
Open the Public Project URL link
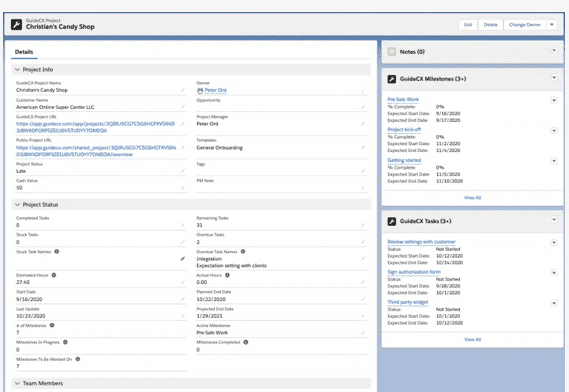[96, 151]
